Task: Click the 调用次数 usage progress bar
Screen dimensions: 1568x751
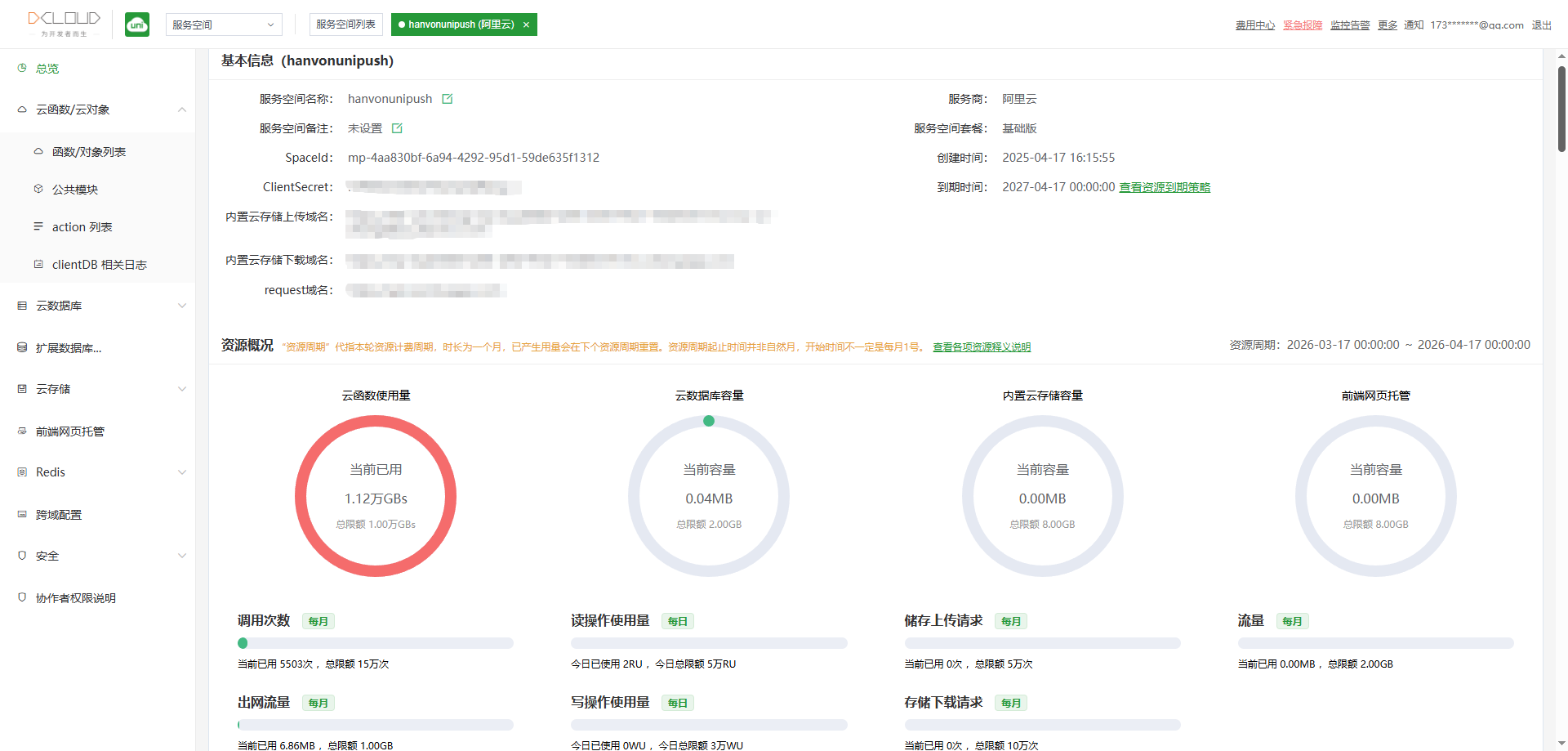Action: [x=376, y=643]
